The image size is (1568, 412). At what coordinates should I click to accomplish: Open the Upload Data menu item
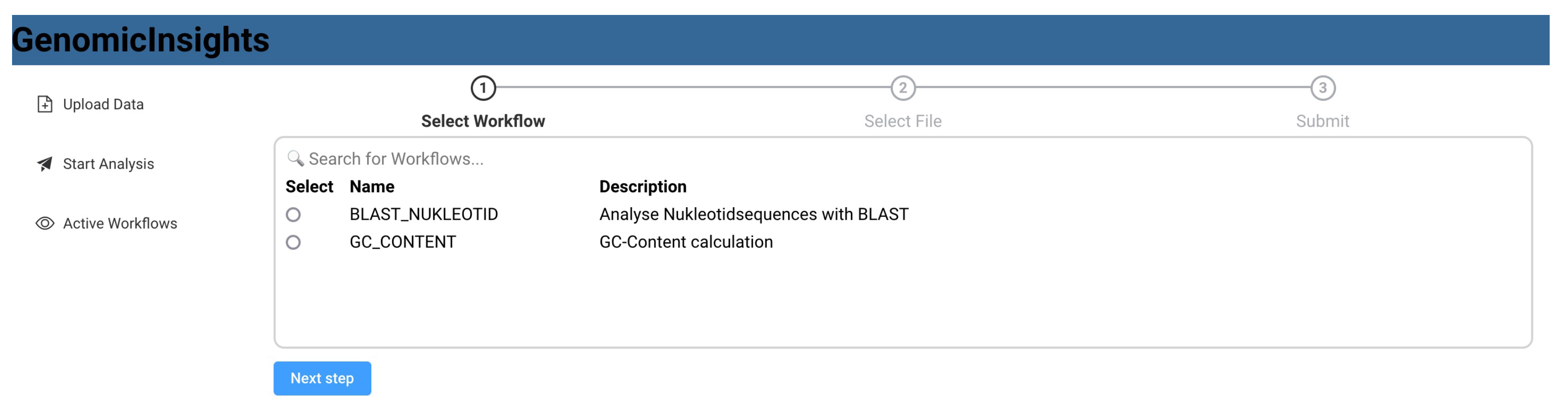(103, 104)
